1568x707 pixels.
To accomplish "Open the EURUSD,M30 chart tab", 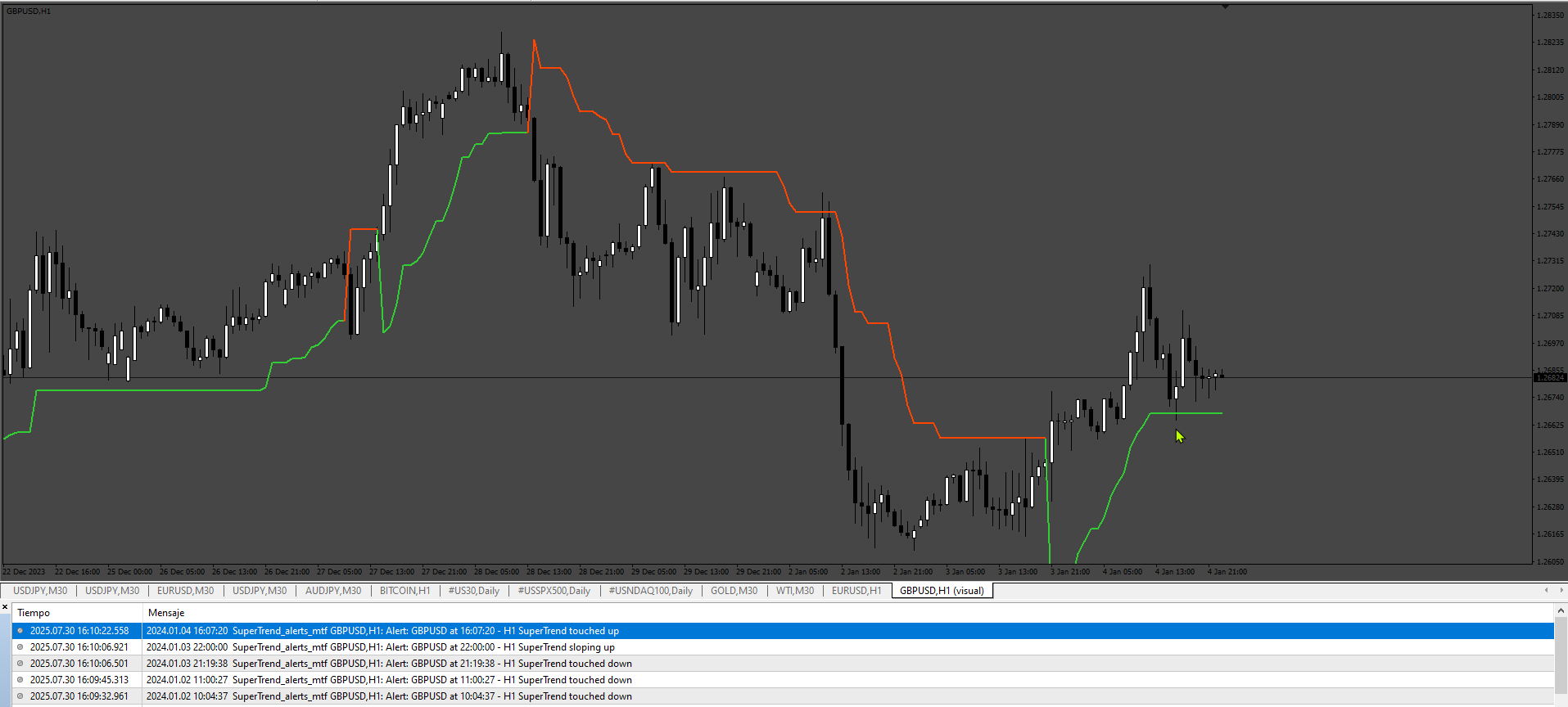I will point(185,591).
